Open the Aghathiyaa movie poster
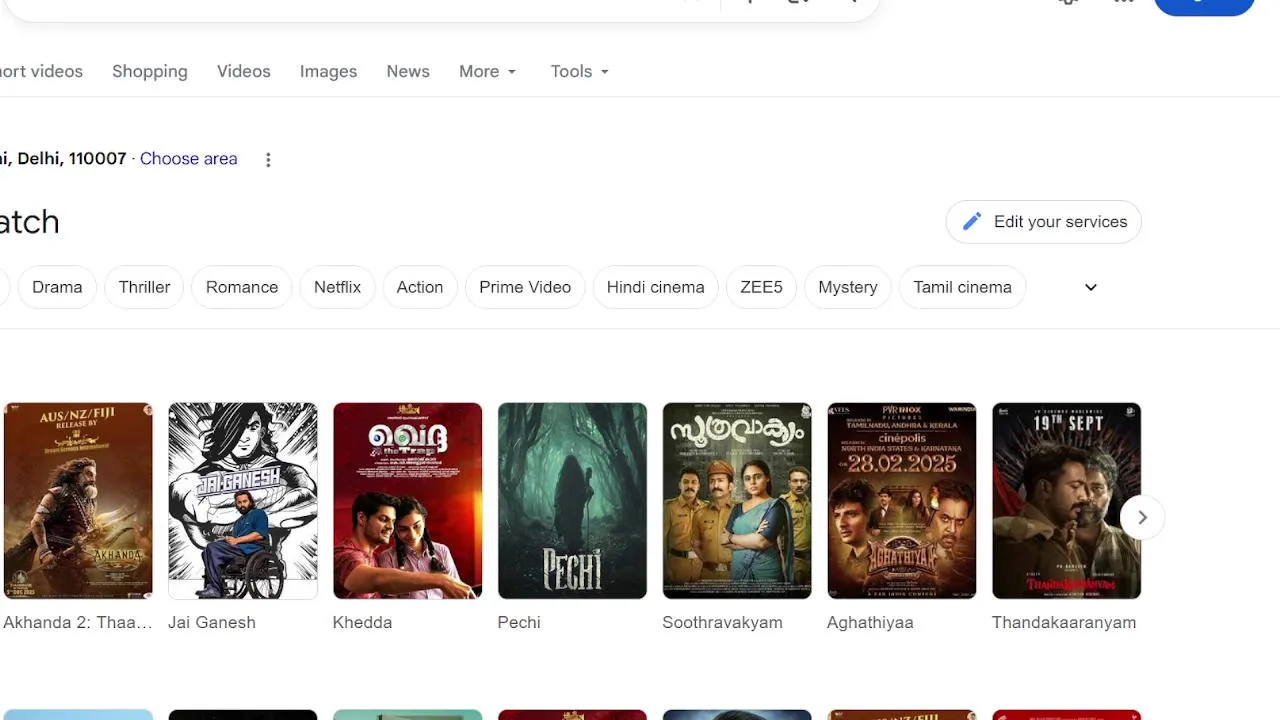Image resolution: width=1280 pixels, height=720 pixels. (x=901, y=501)
